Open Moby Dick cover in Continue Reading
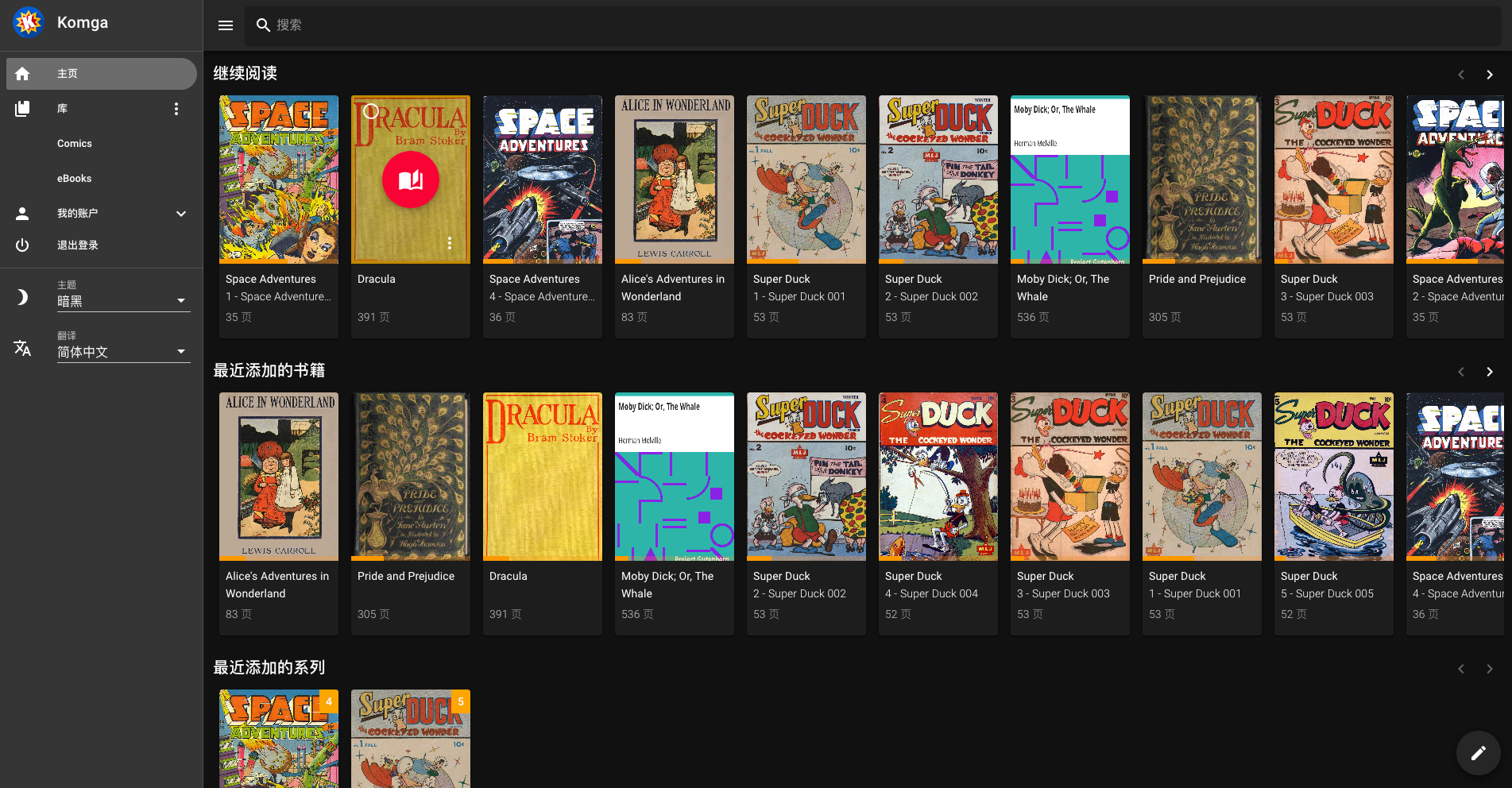 [1069, 180]
